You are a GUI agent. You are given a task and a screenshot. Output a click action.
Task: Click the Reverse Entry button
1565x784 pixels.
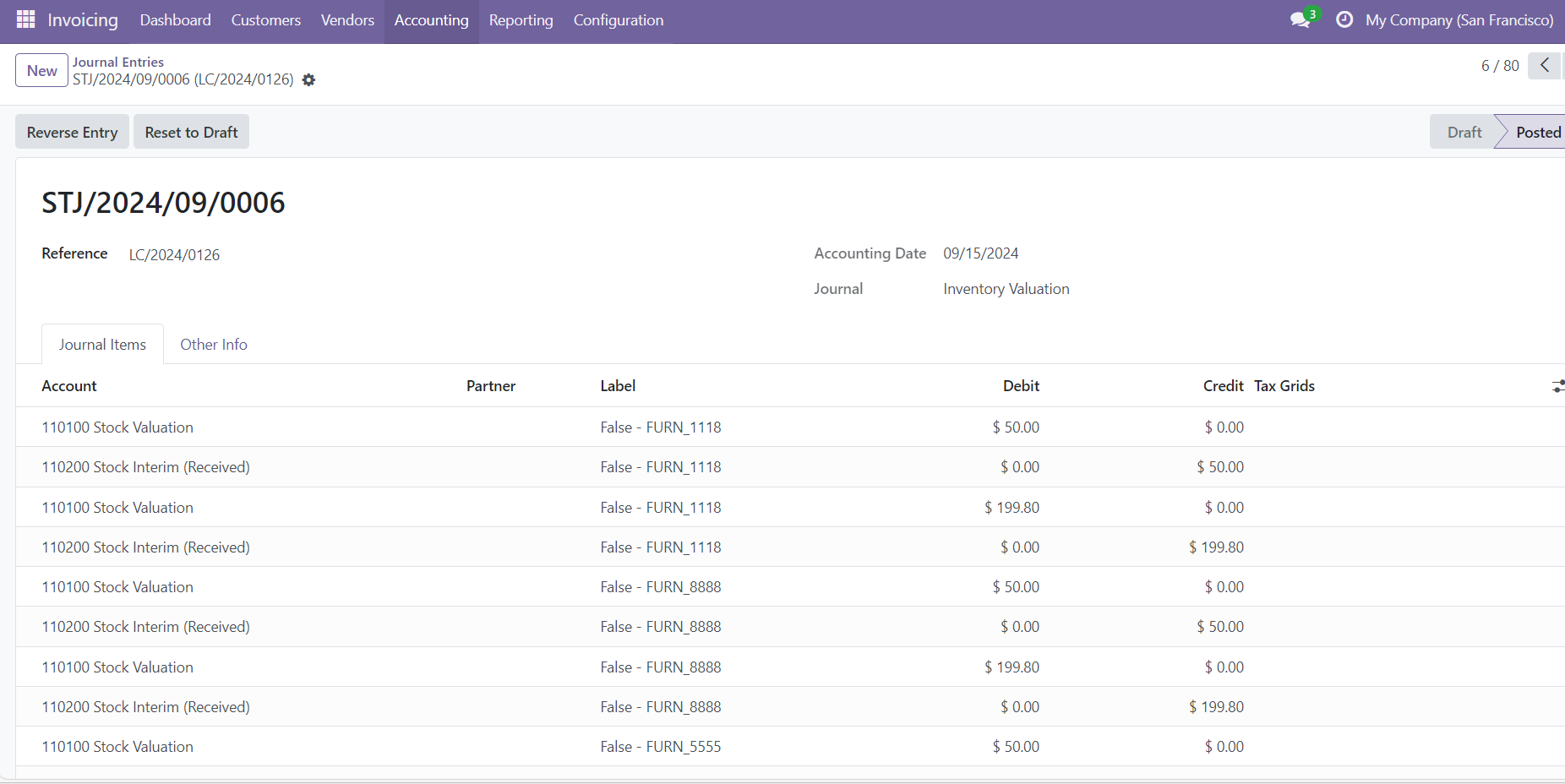pos(72,133)
